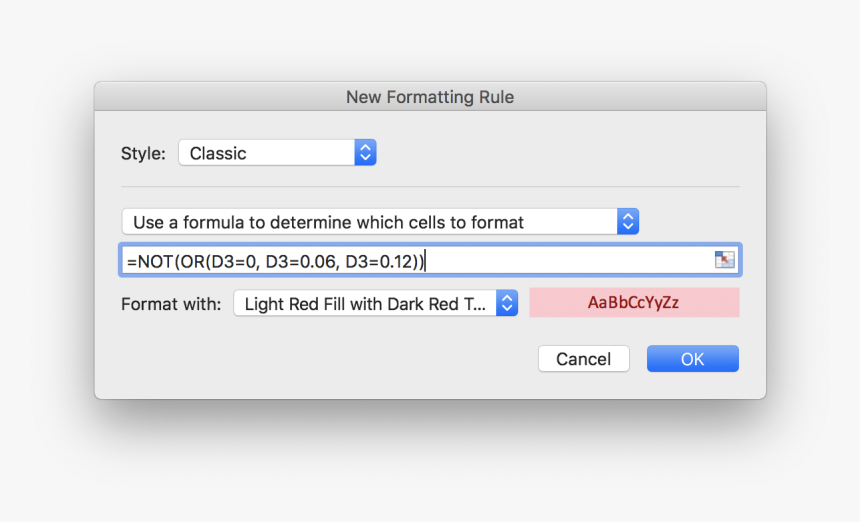Open the Classic style dropdown

(x=277, y=152)
